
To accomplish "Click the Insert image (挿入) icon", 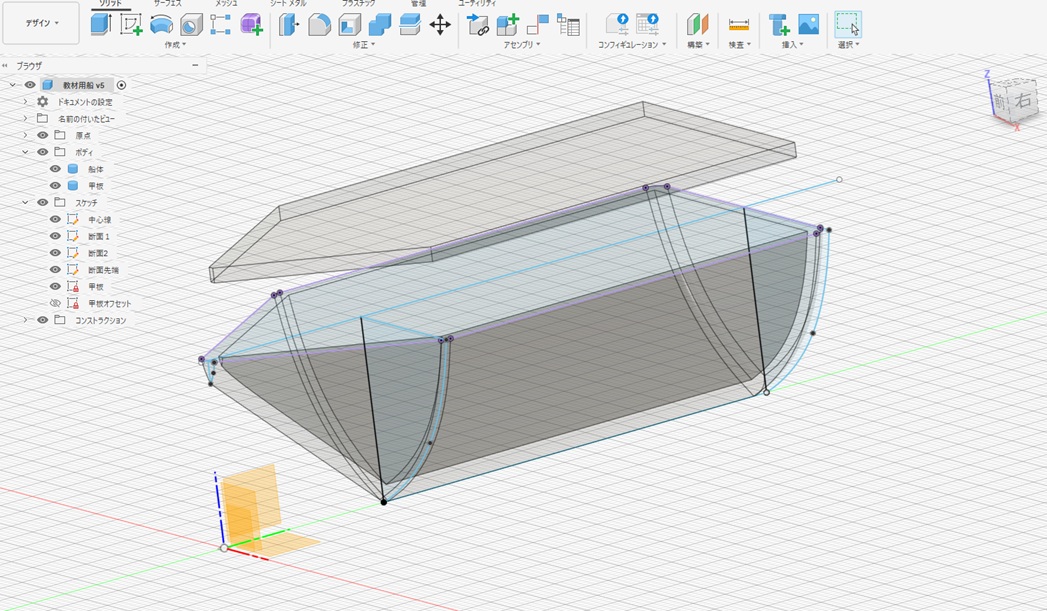I will tap(807, 22).
